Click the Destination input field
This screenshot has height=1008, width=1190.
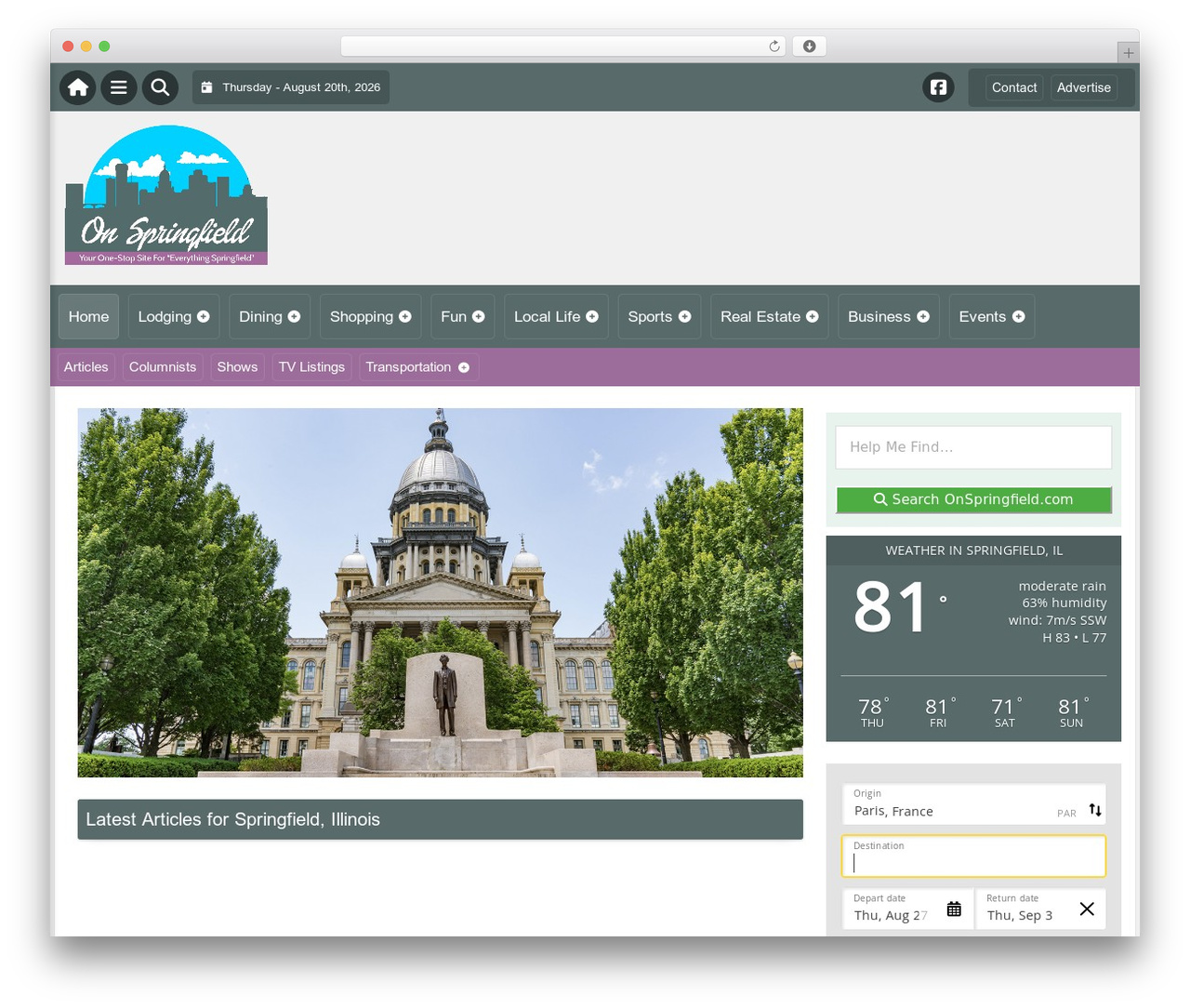[973, 856]
